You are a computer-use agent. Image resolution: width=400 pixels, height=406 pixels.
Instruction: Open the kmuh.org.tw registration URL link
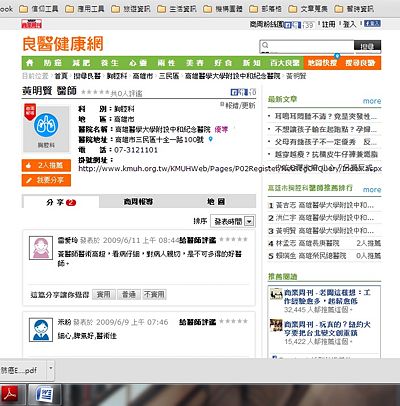point(230,169)
